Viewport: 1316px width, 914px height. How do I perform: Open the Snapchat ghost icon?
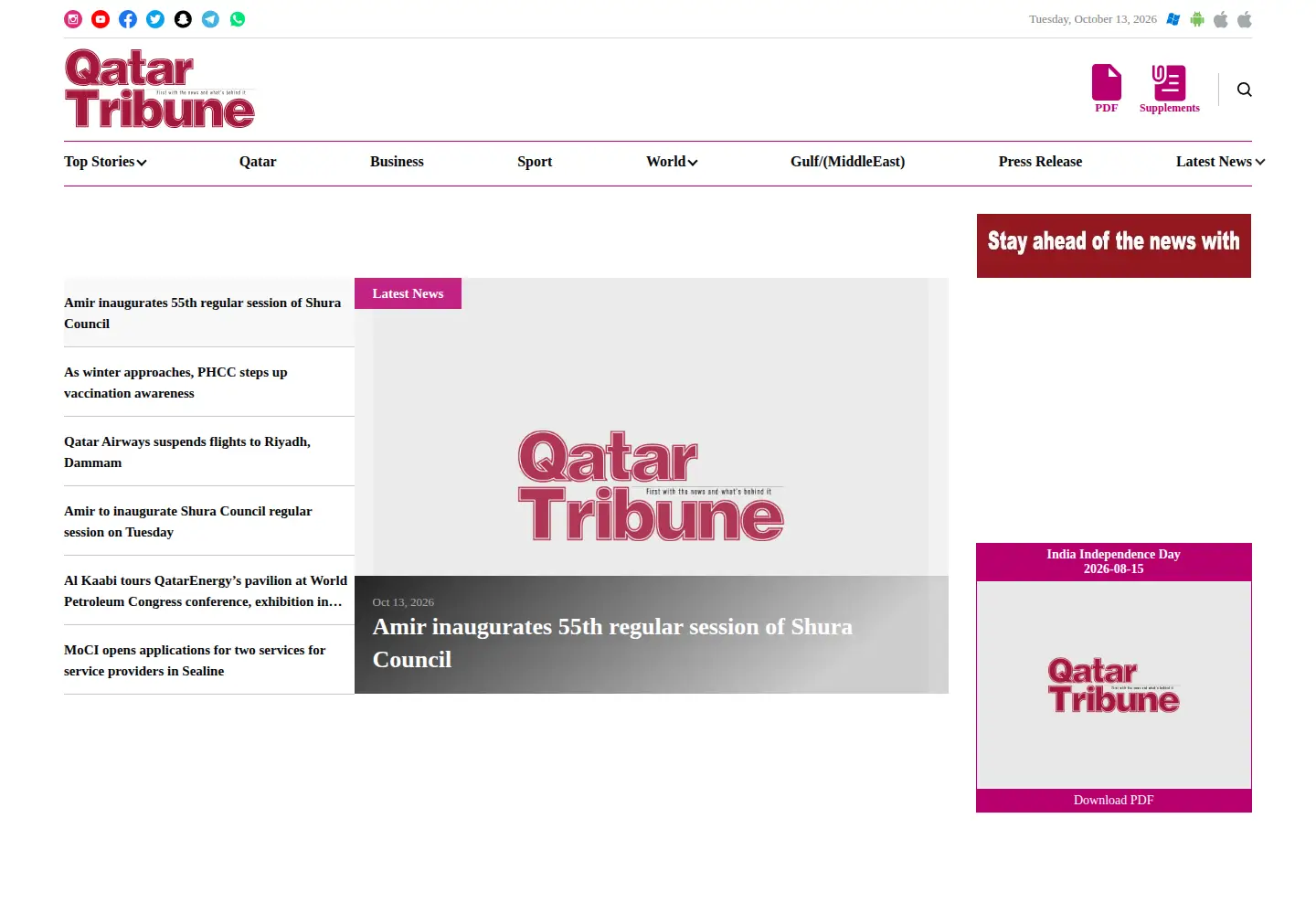pos(183,19)
